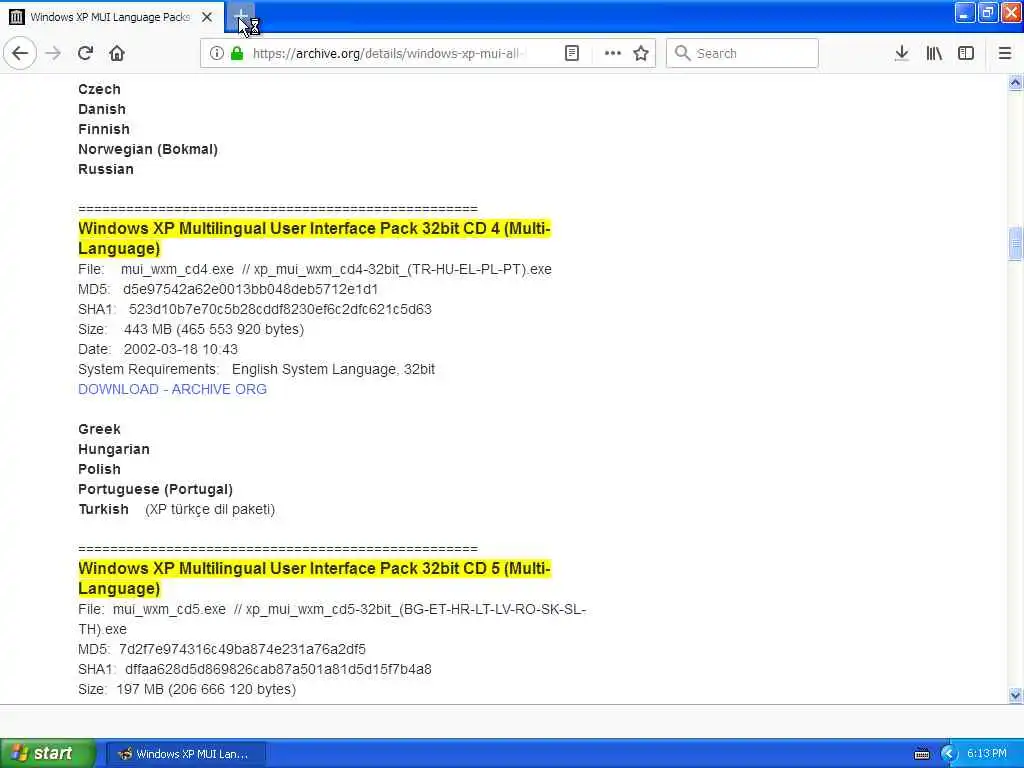The height and width of the screenshot is (768, 1024).
Task: Click the scrollbar down arrow
Action: point(1015,696)
